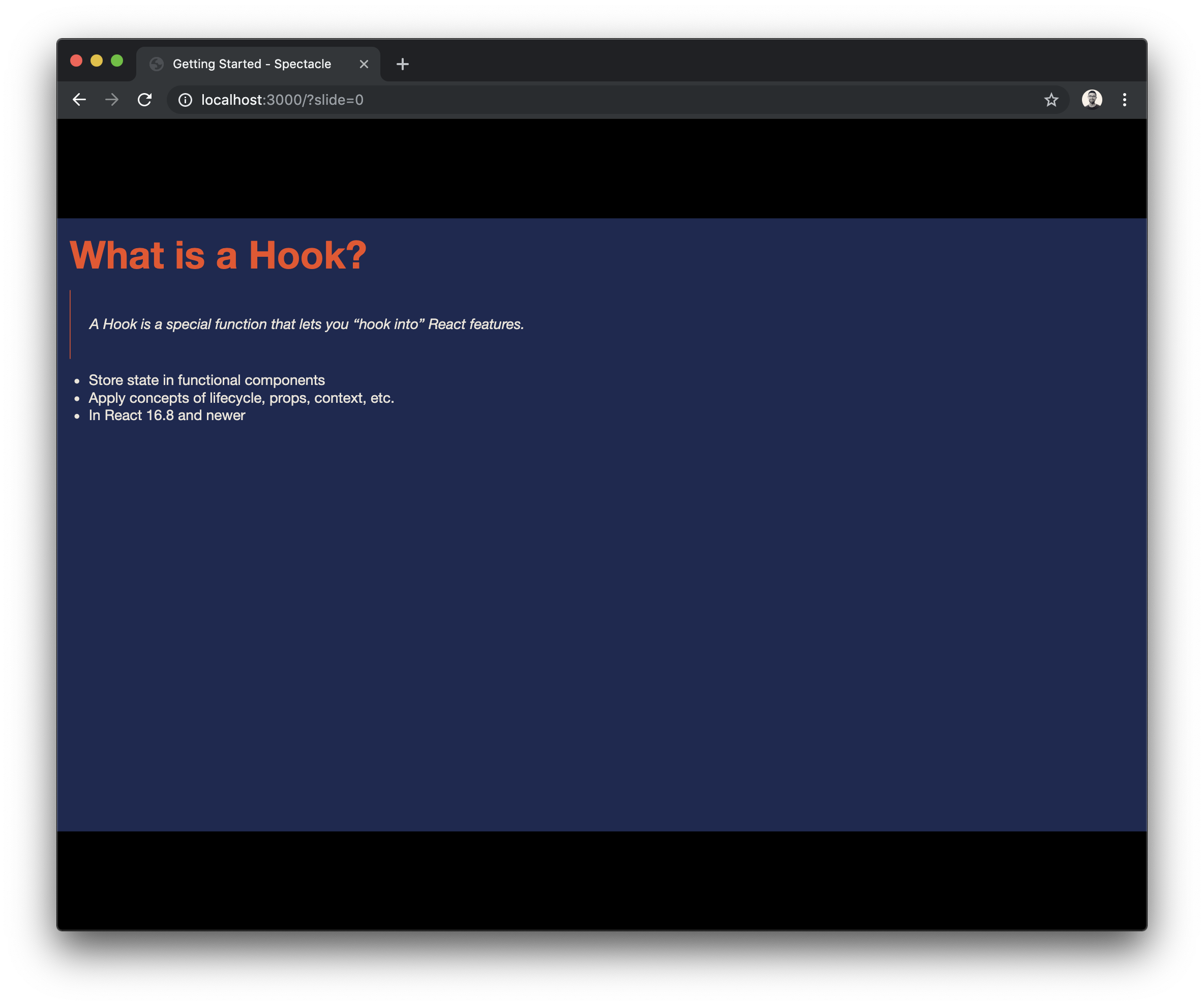The image size is (1204, 1006).
Task: Click the italic Hook definition quote
Action: [x=306, y=324]
